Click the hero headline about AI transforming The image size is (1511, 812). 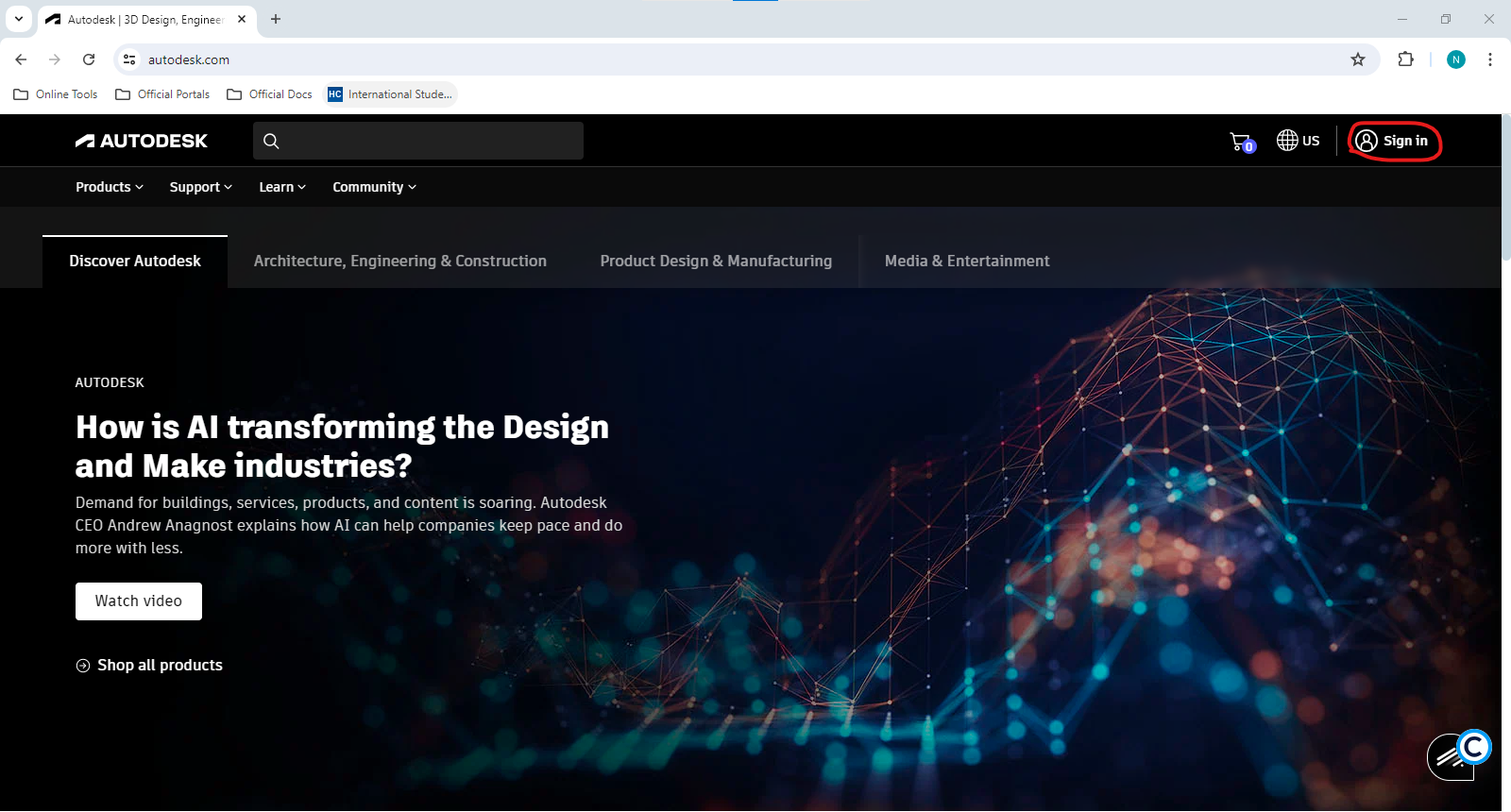click(342, 447)
